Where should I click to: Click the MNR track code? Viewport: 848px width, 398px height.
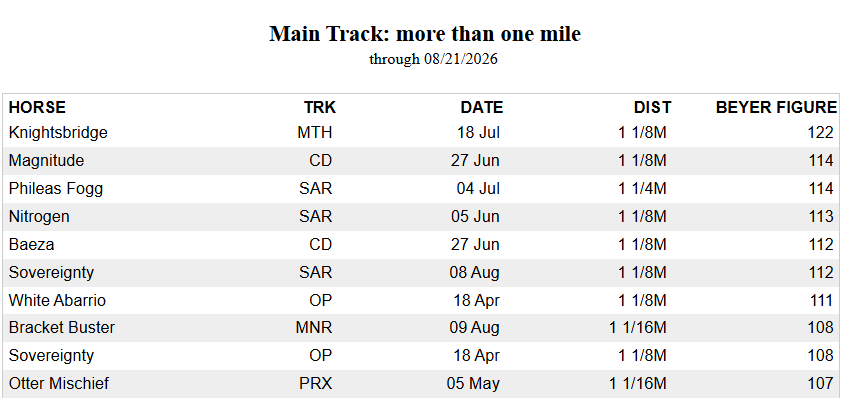314,327
